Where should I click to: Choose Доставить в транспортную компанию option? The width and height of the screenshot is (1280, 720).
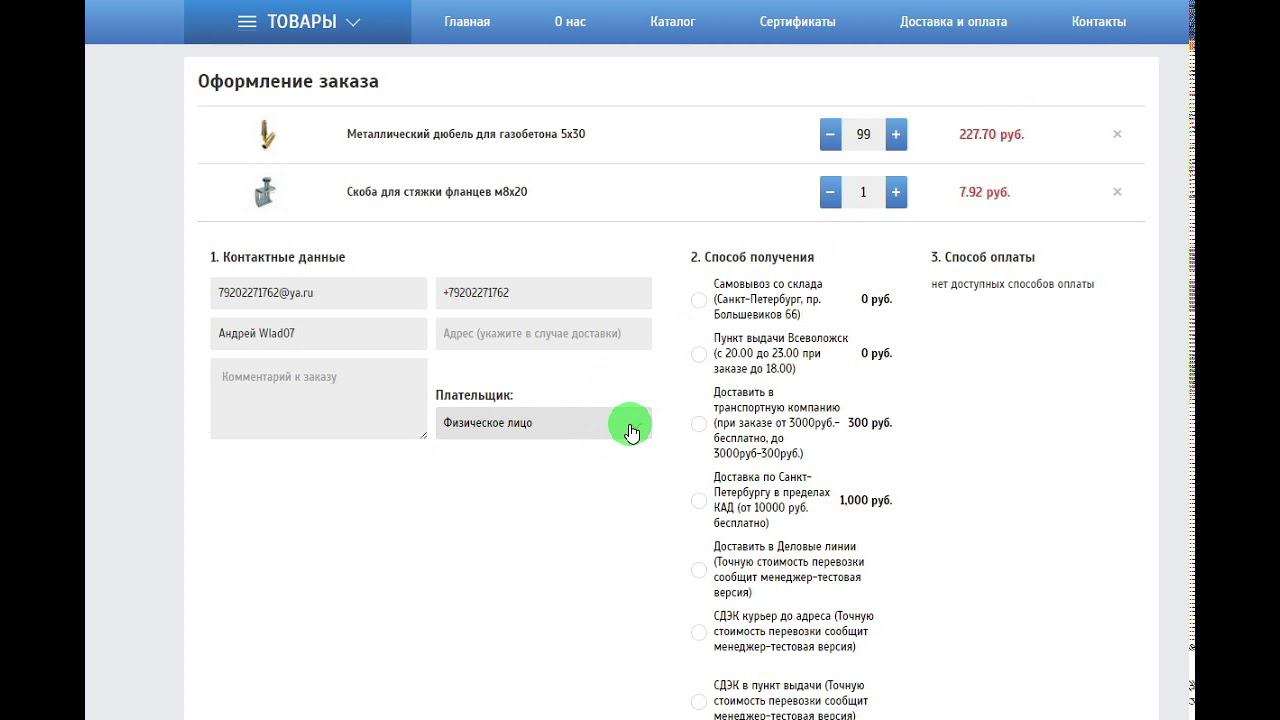(x=699, y=424)
